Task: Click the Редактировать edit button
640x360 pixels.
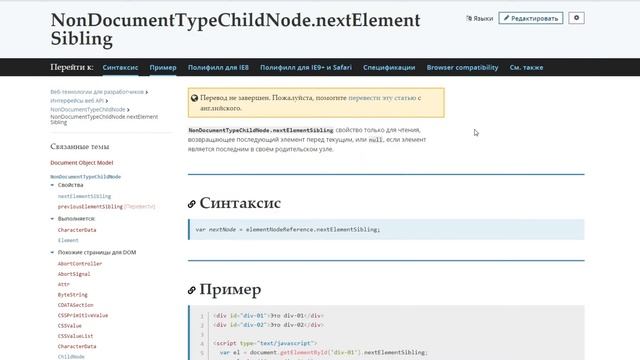Action: point(531,18)
